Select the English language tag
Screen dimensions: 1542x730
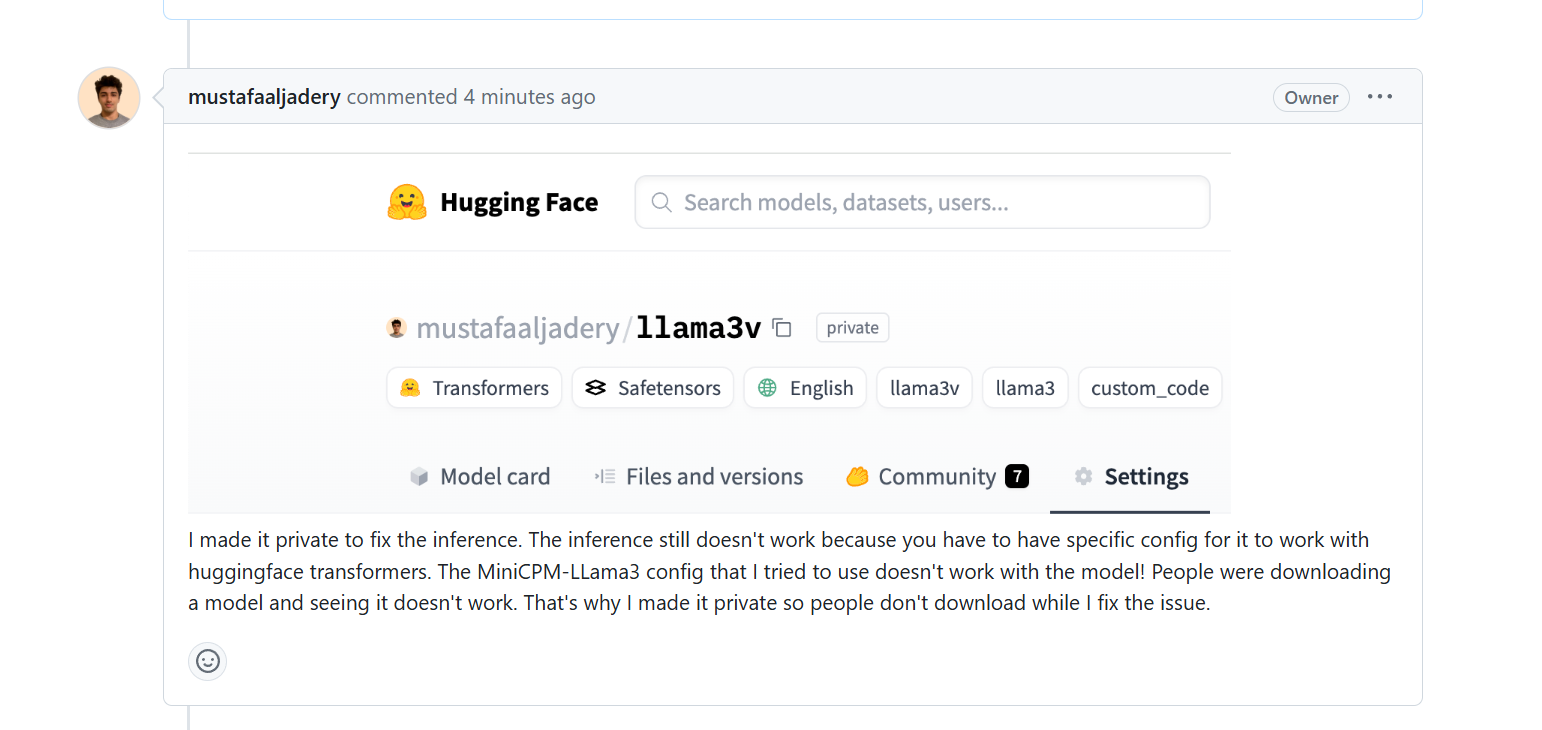(805, 388)
